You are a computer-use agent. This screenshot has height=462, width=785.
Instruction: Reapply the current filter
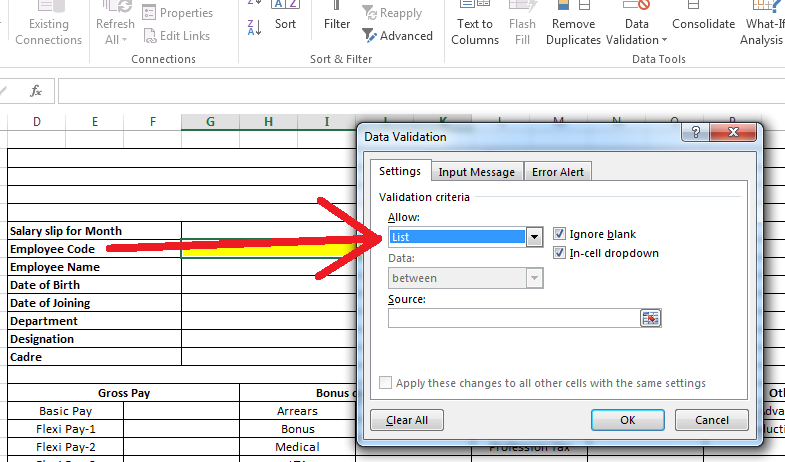(392, 13)
